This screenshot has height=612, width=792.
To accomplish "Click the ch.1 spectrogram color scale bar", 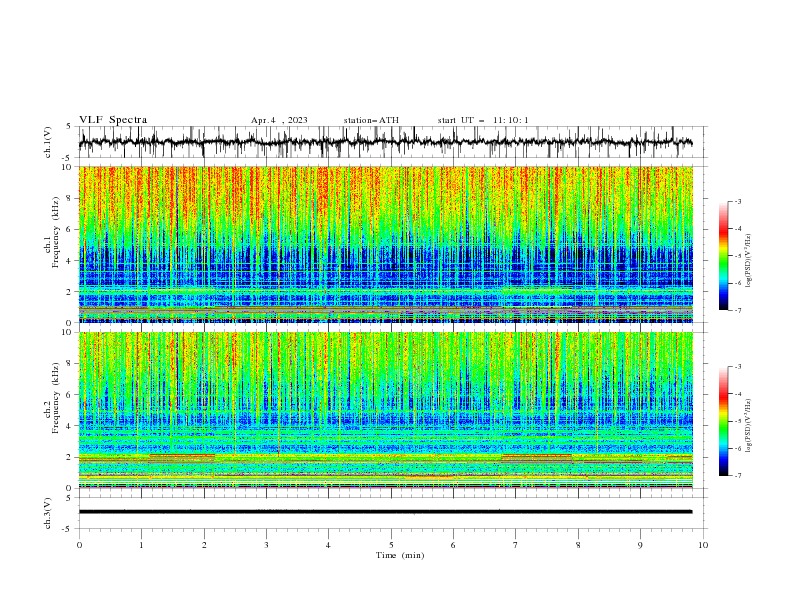I will click(x=723, y=256).
